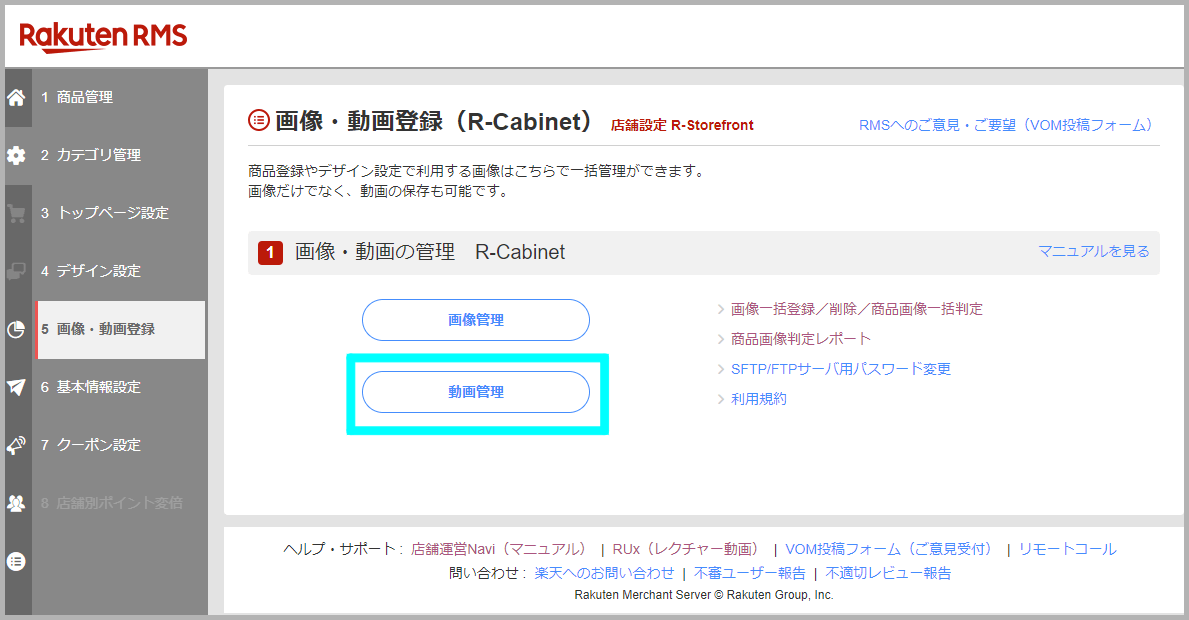Click the megaphone icon in sidebar
Viewport: 1189px width, 620px height.
pyautogui.click(x=16, y=445)
